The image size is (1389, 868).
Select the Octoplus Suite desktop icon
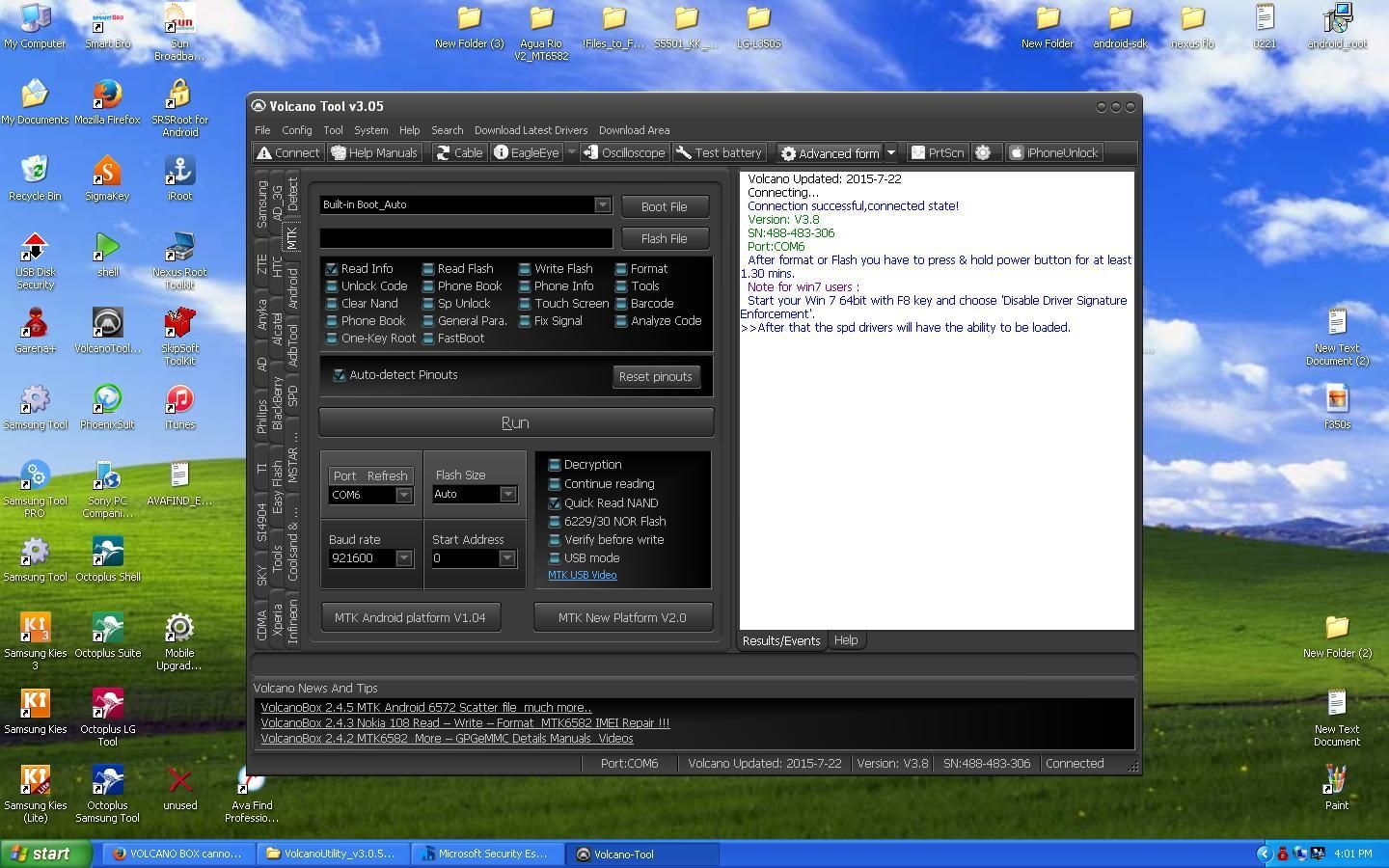(107, 636)
